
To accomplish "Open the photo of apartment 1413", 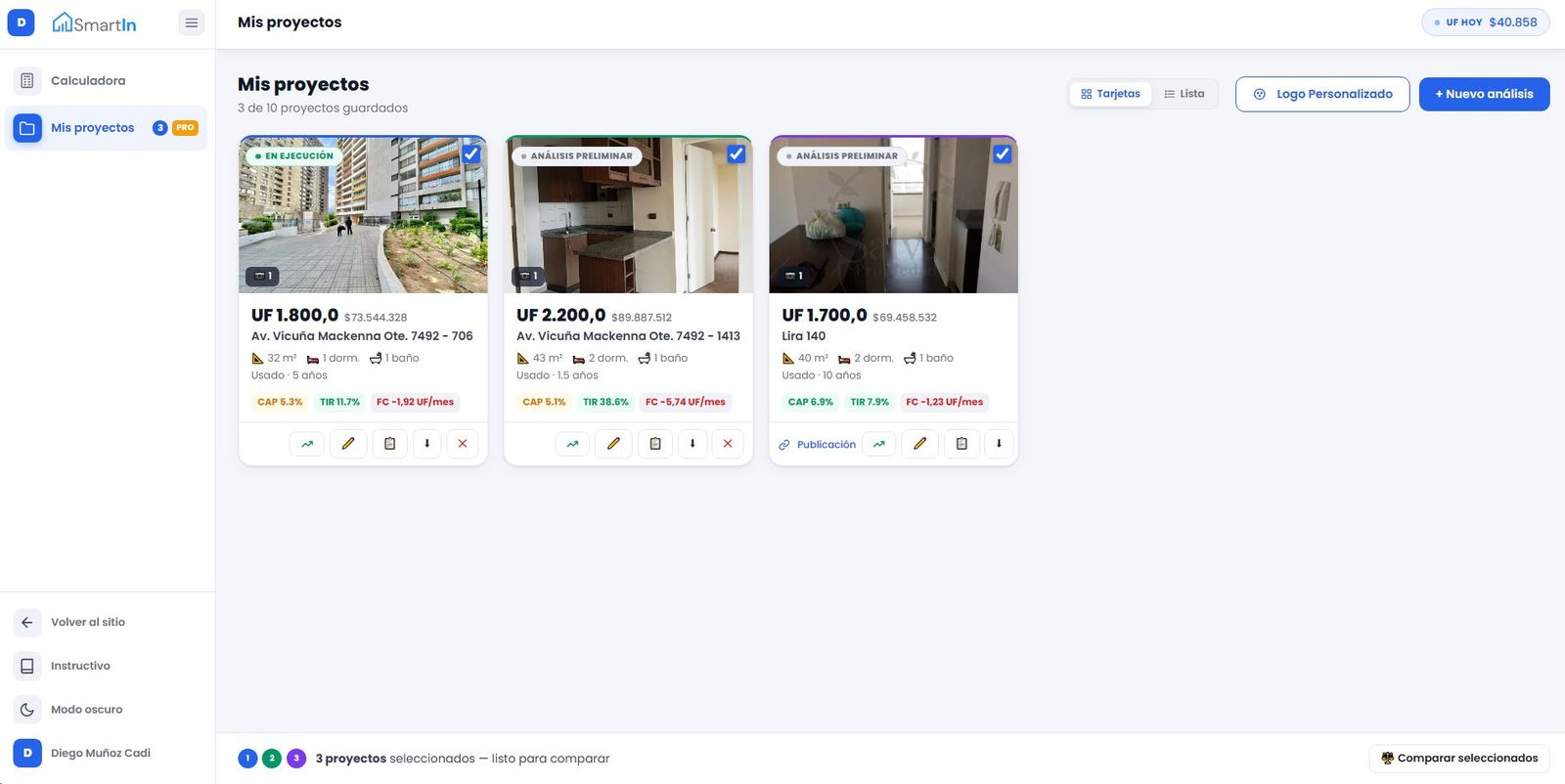I will pos(628,215).
